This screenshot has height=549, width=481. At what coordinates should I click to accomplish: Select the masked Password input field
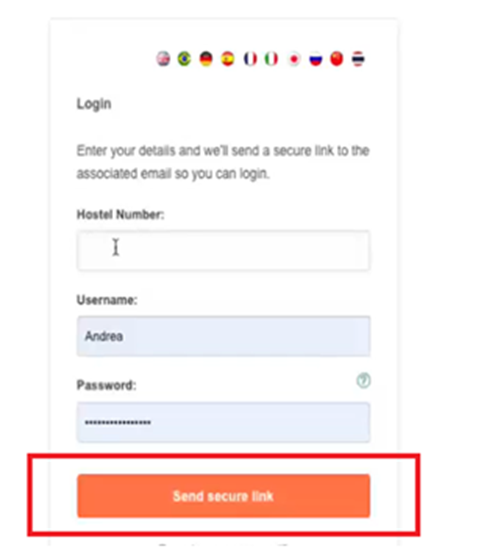tap(223, 422)
